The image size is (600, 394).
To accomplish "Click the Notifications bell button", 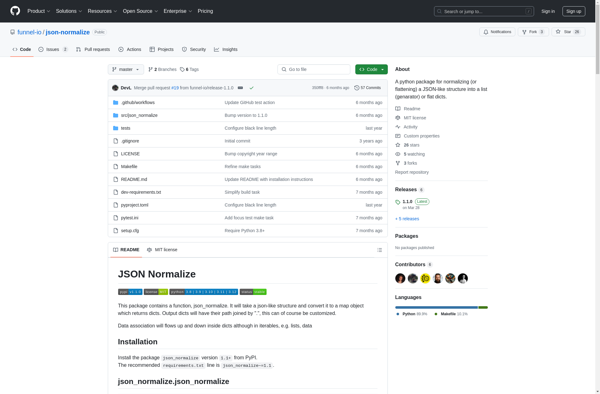I will pyautogui.click(x=497, y=32).
